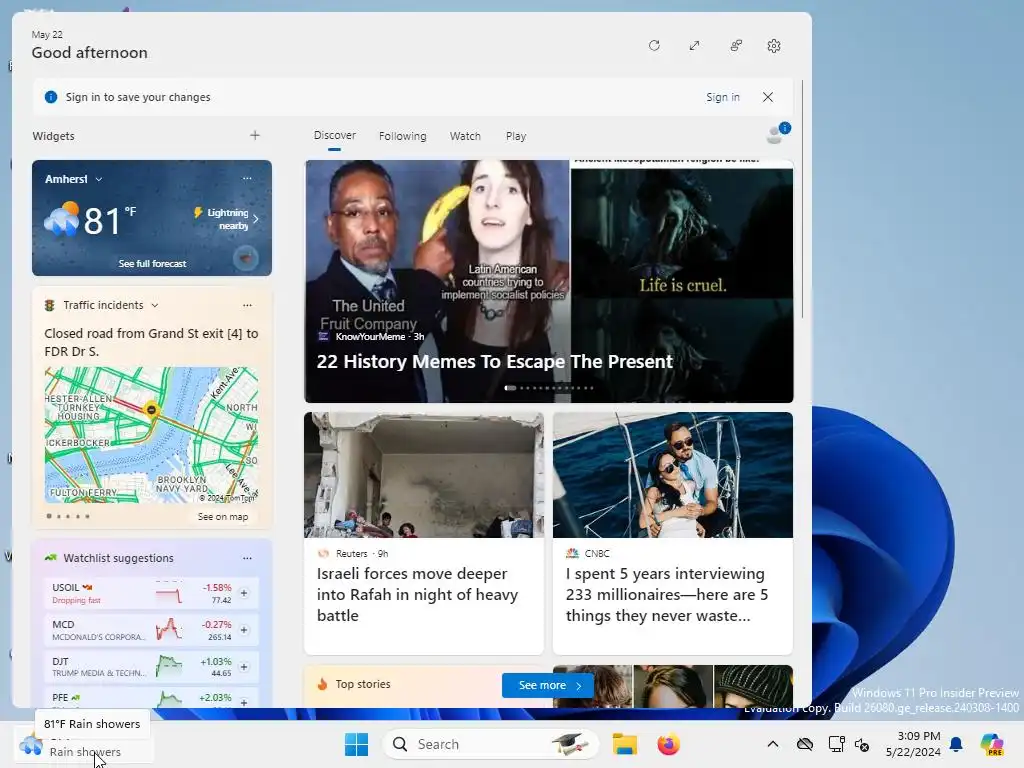Click Sign in link

point(722,97)
